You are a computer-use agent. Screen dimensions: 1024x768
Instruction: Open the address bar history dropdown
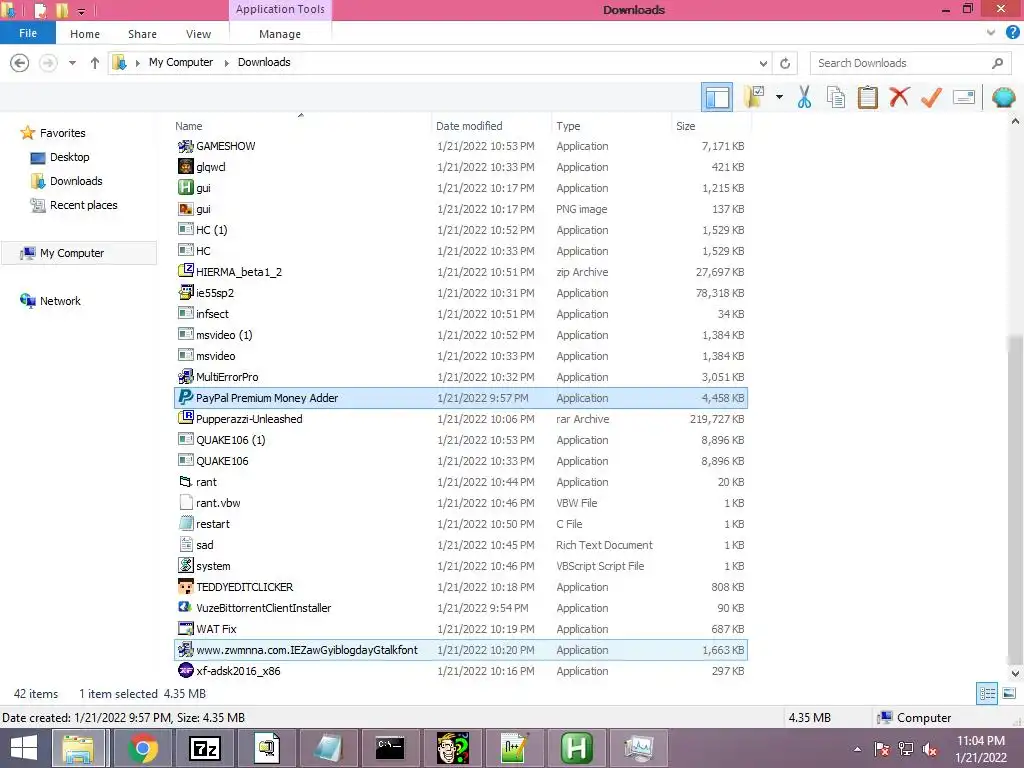click(x=763, y=63)
